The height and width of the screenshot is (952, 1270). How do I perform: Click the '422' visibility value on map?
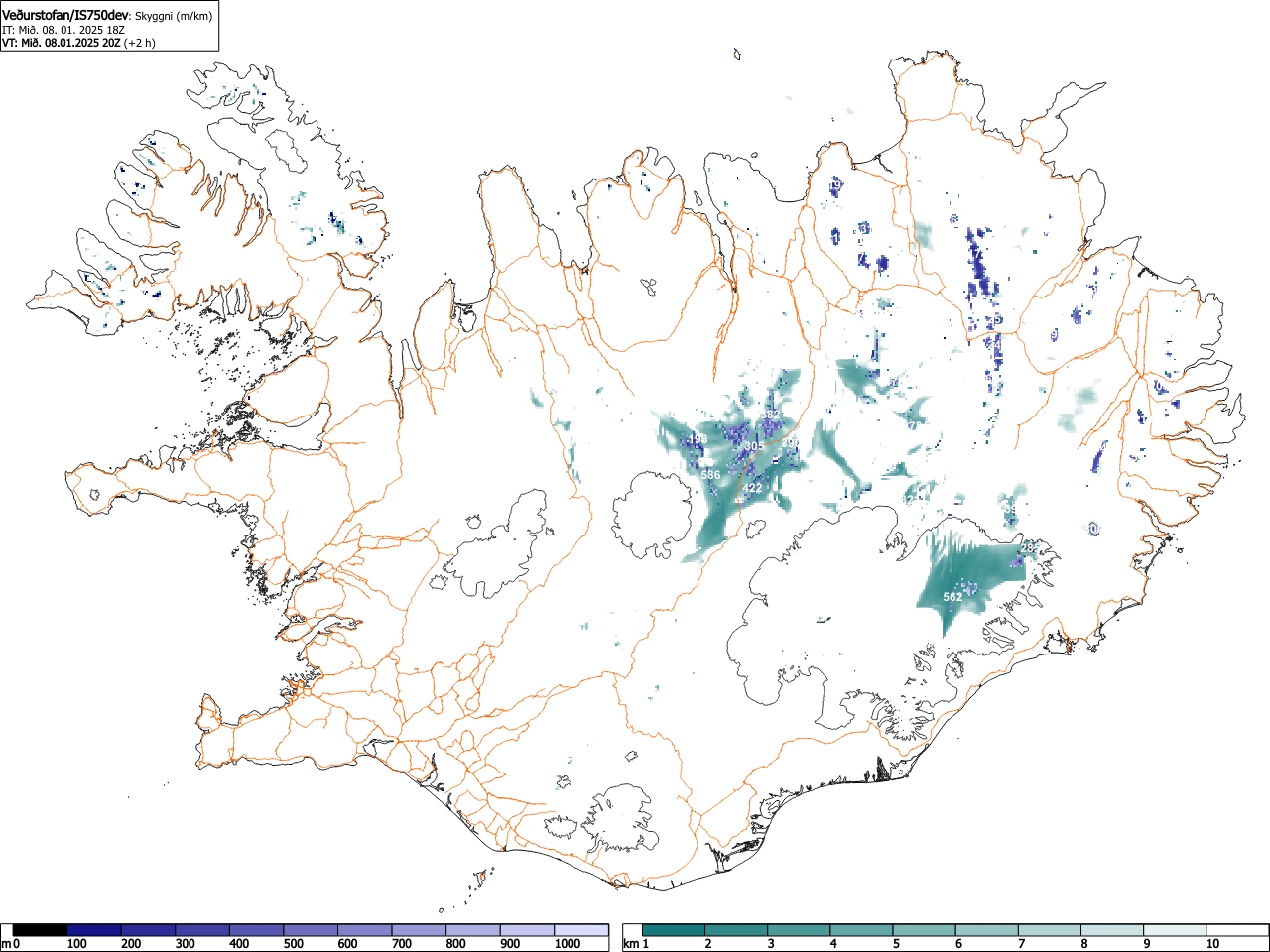(752, 488)
